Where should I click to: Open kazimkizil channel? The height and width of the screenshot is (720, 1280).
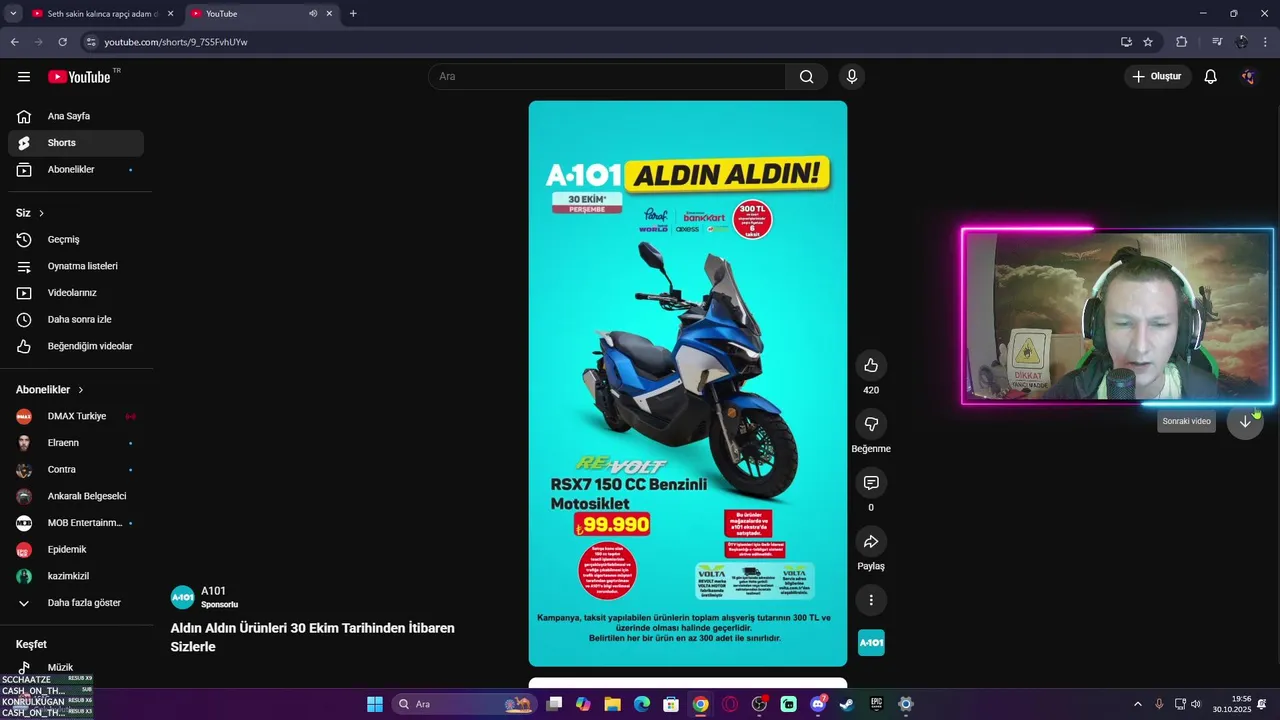[x=76, y=576]
